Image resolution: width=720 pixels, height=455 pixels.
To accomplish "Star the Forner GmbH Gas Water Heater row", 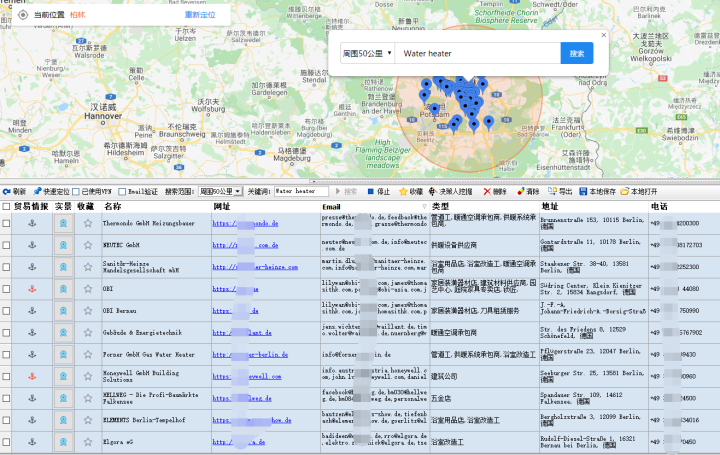I will point(88,354).
